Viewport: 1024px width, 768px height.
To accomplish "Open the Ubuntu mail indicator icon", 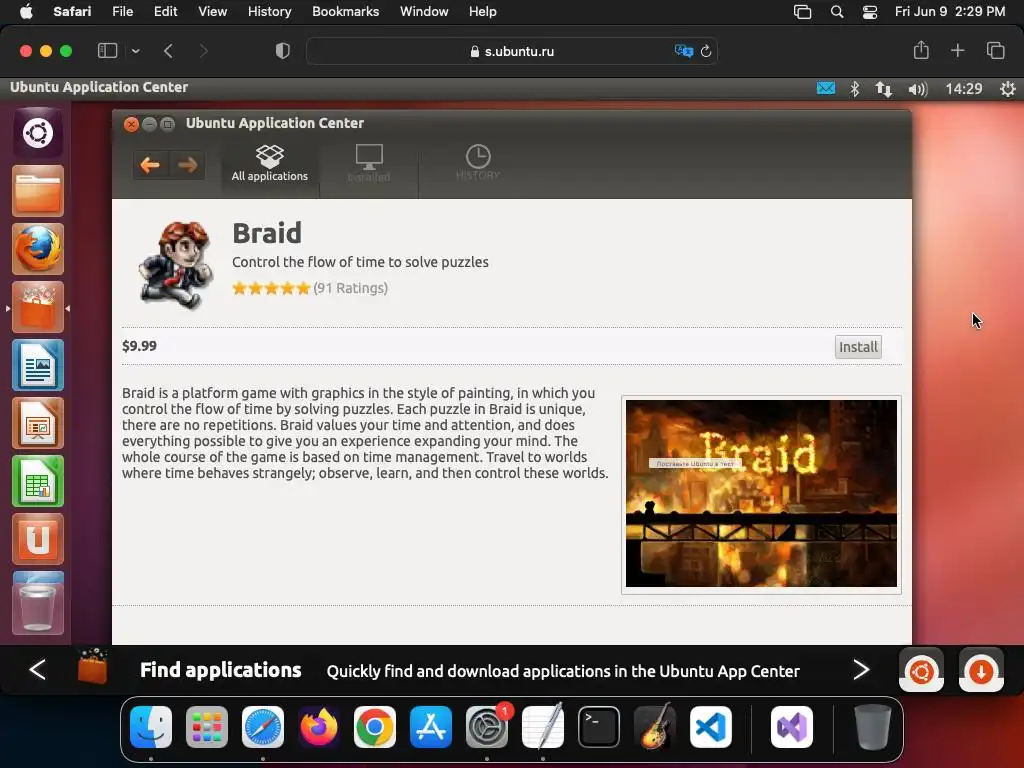I will [x=826, y=88].
